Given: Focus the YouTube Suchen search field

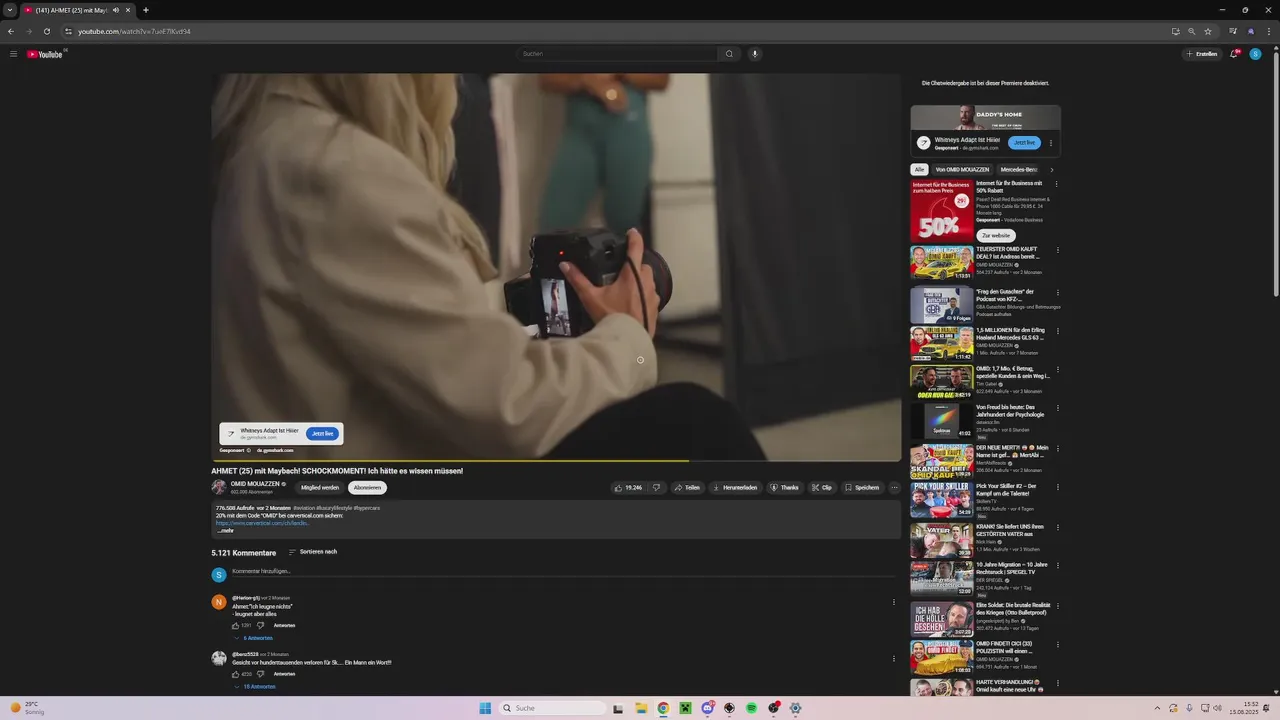Looking at the screenshot, I should click(x=617, y=54).
